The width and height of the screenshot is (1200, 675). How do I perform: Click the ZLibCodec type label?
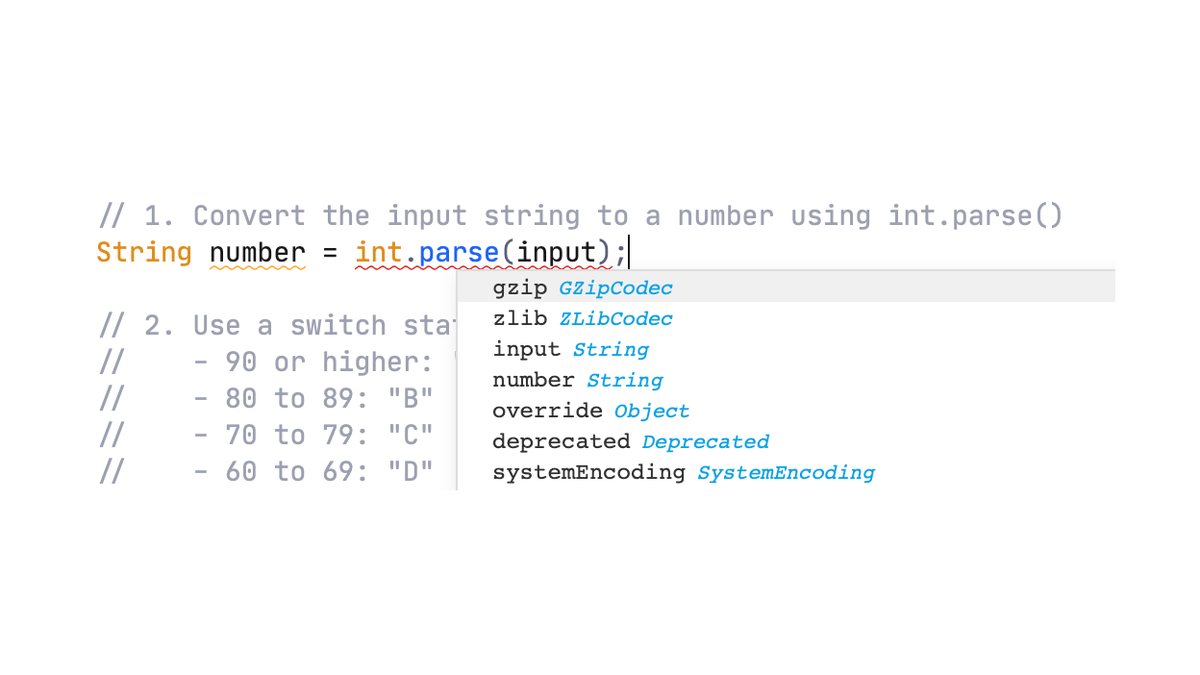pos(616,318)
